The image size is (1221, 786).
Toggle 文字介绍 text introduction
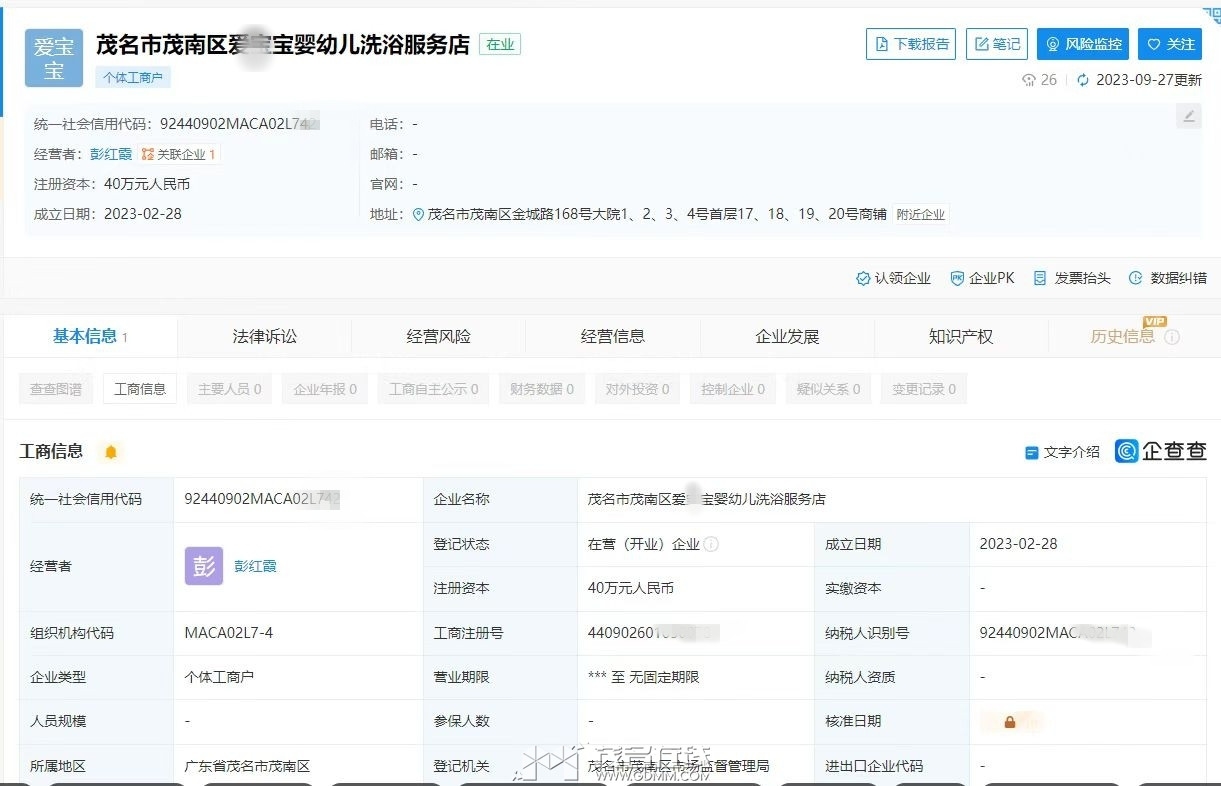click(1062, 452)
